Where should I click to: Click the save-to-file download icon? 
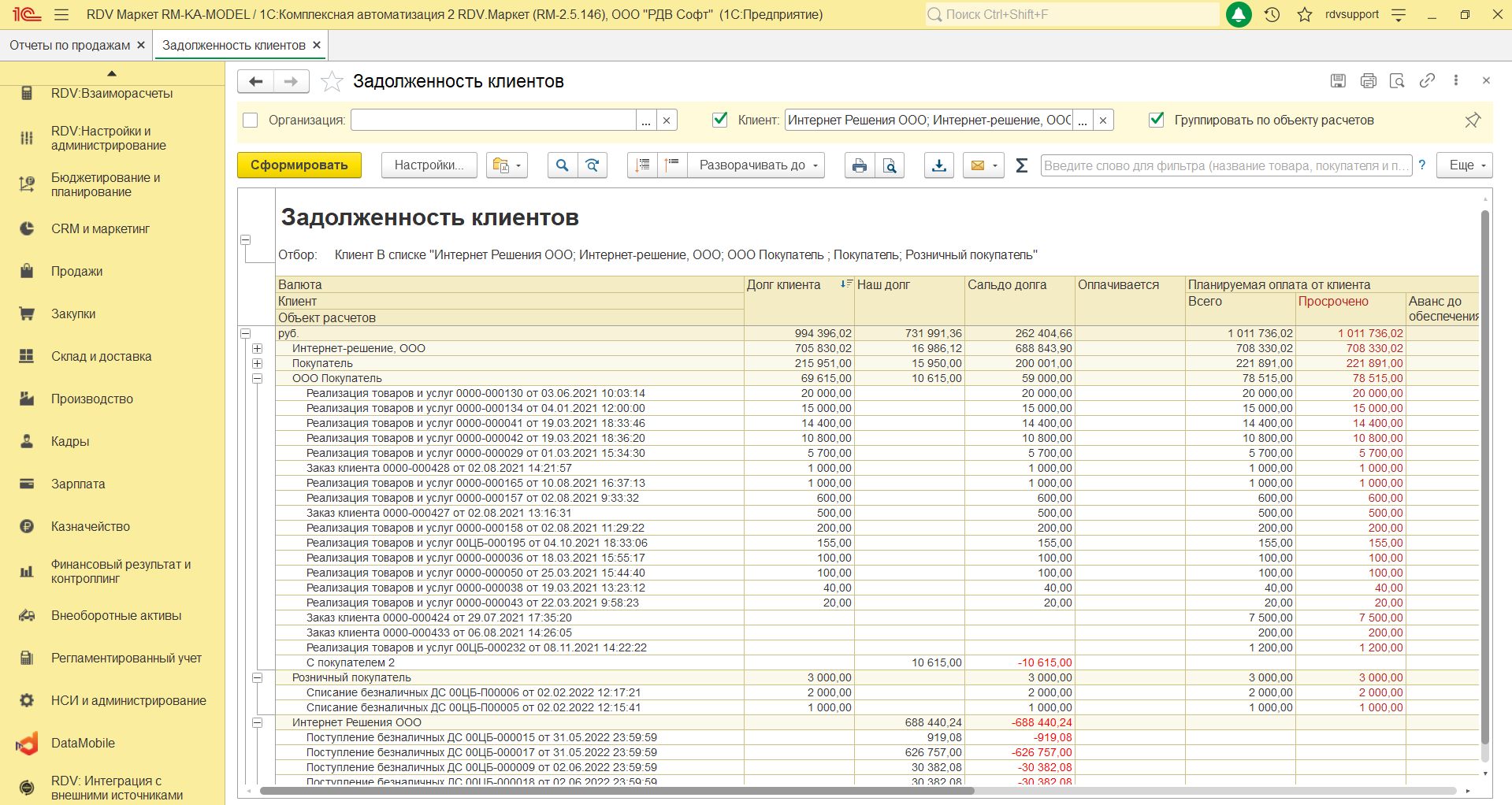938,165
